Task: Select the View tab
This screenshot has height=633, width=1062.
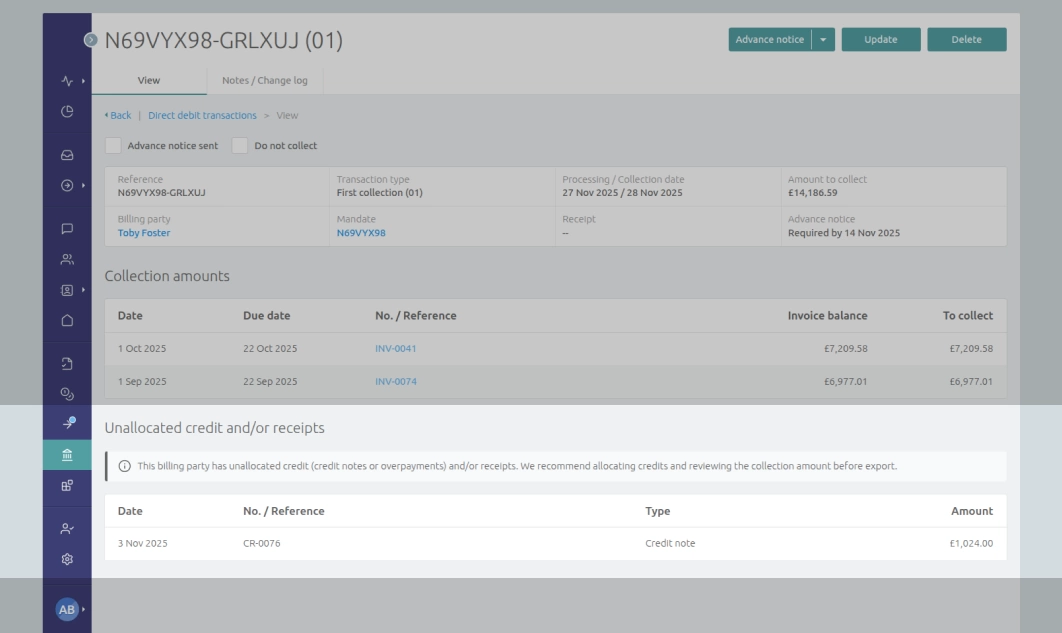Action: 147,81
